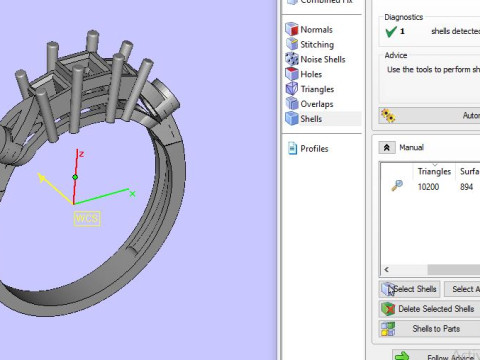This screenshot has height=360, width=480.
Task: Click the green Follow Advice arrow icon
Action: point(402,356)
